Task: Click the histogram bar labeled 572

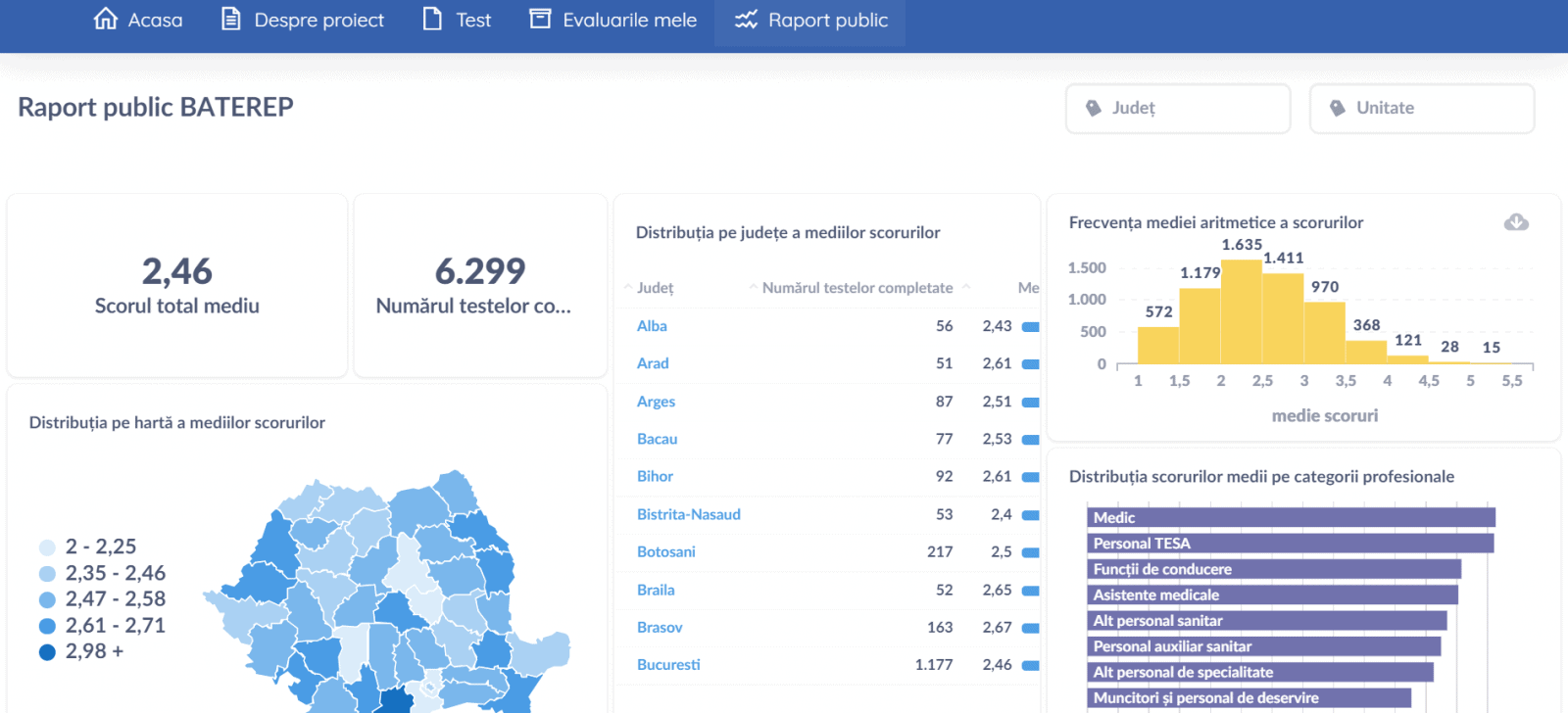Action: pyautogui.click(x=1158, y=345)
